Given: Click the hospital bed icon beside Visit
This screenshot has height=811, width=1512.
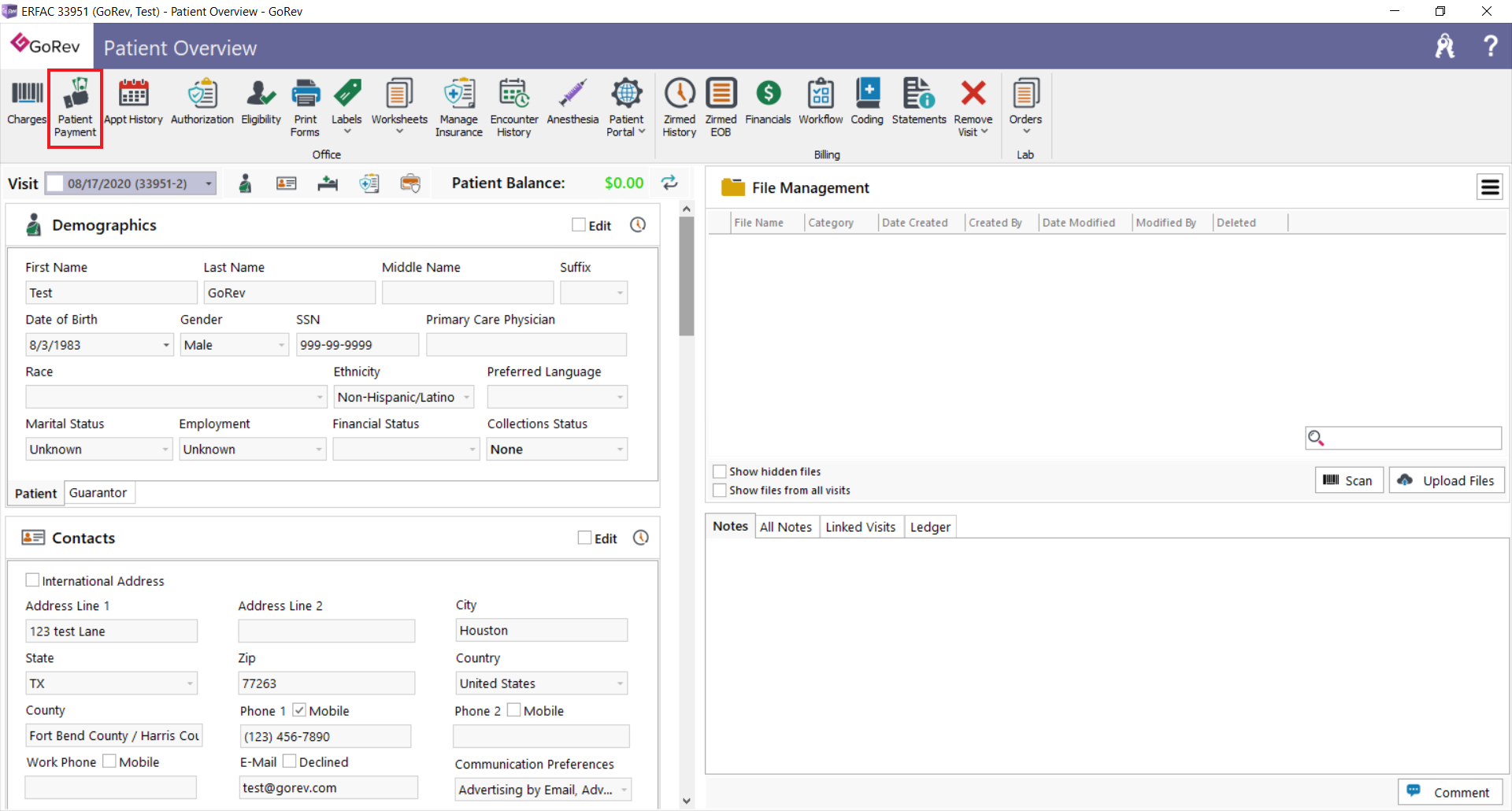Looking at the screenshot, I should 328,183.
